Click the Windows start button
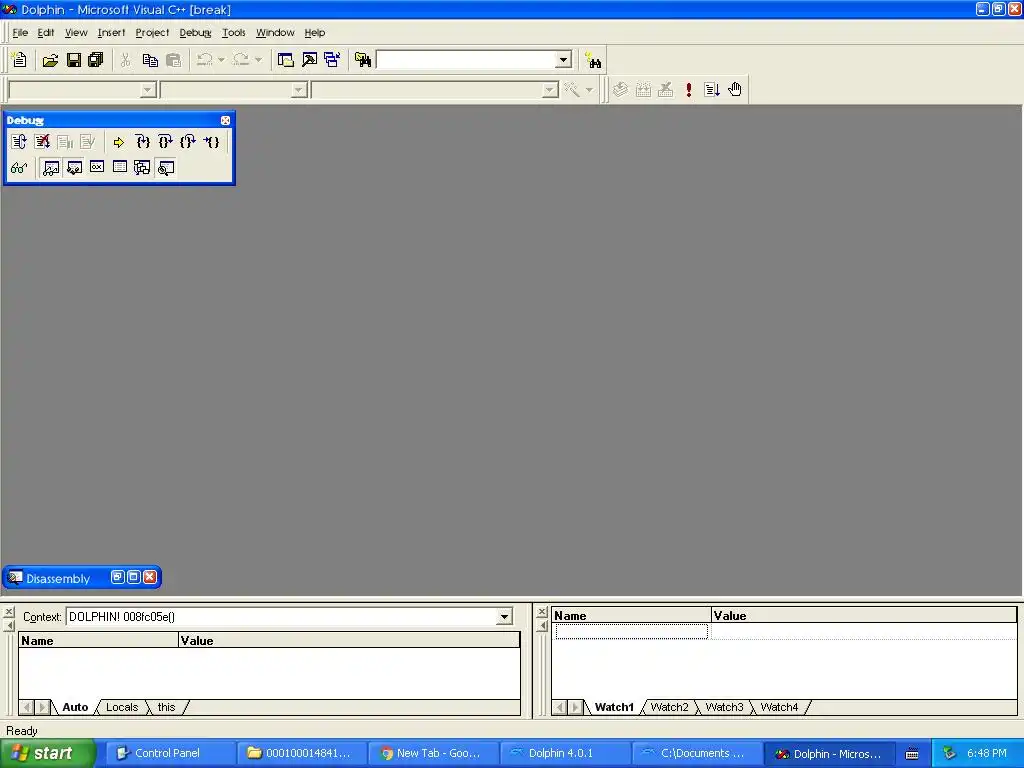The height and width of the screenshot is (768, 1024). coord(48,754)
